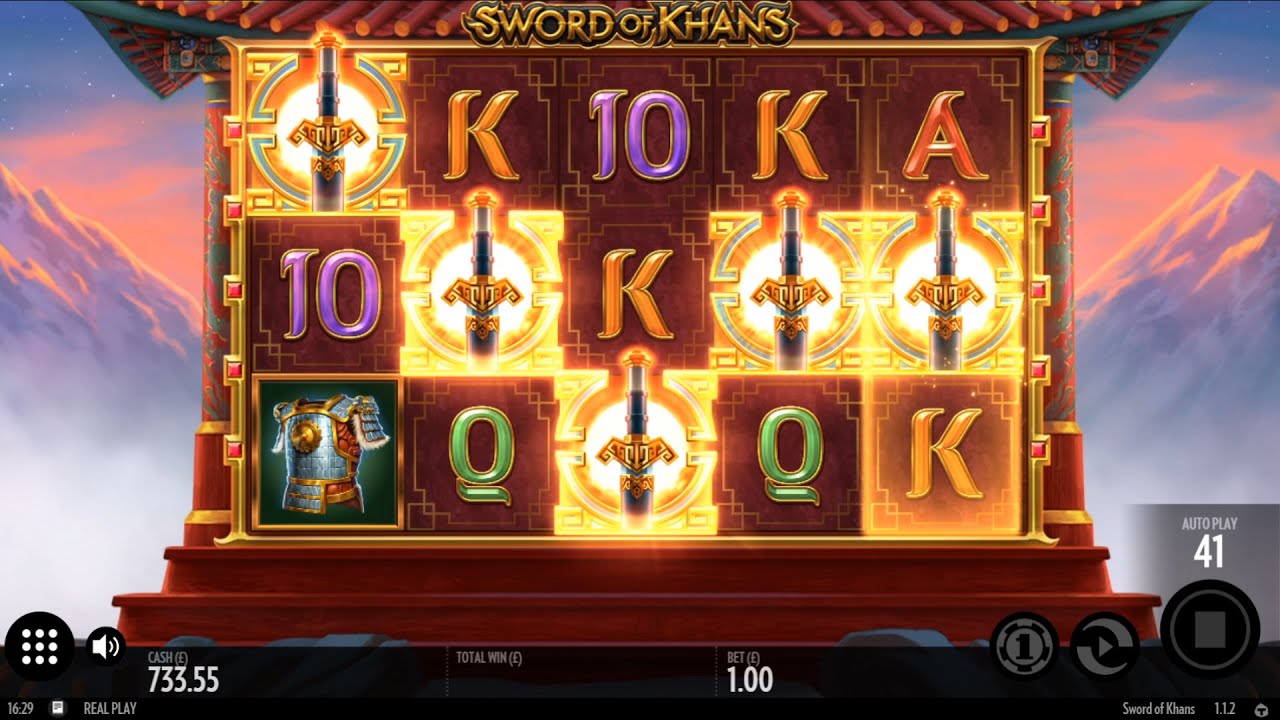Mute the game sound
This screenshot has height=720, width=1280.
click(x=105, y=646)
